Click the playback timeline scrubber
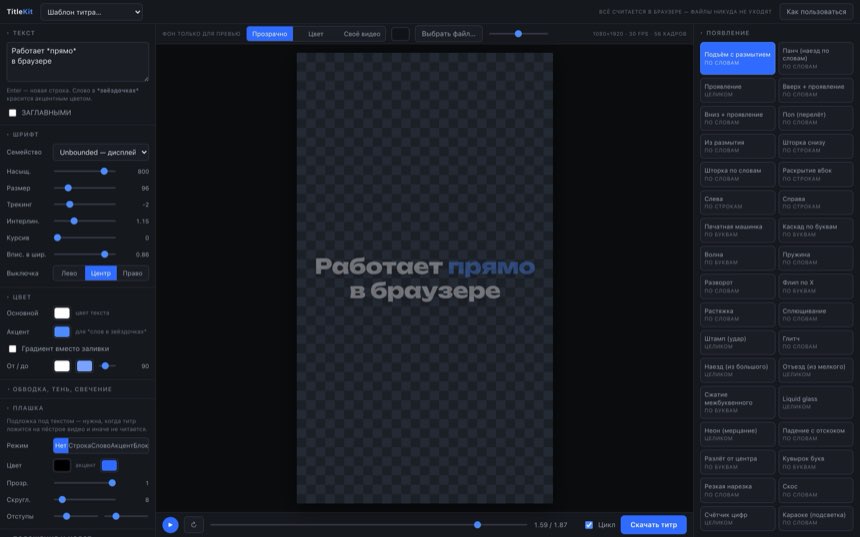This screenshot has width=860, height=537. click(x=369, y=525)
